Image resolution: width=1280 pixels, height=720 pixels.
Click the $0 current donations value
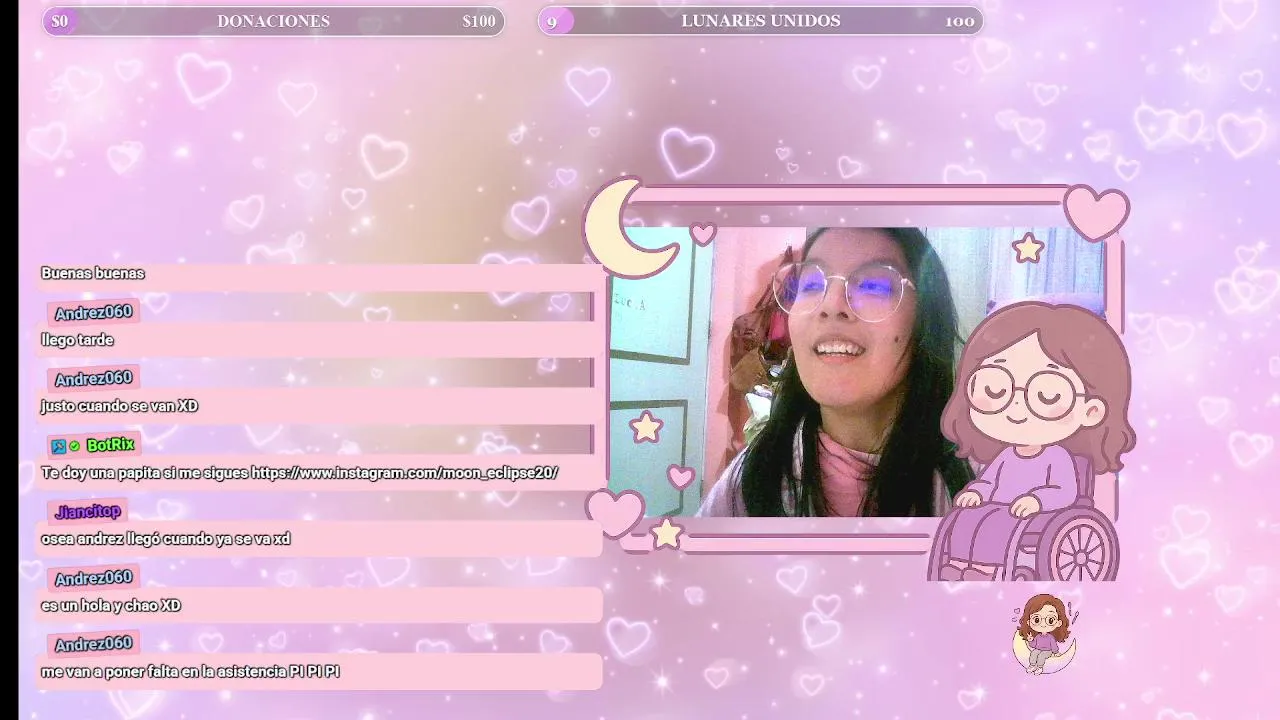pos(60,21)
